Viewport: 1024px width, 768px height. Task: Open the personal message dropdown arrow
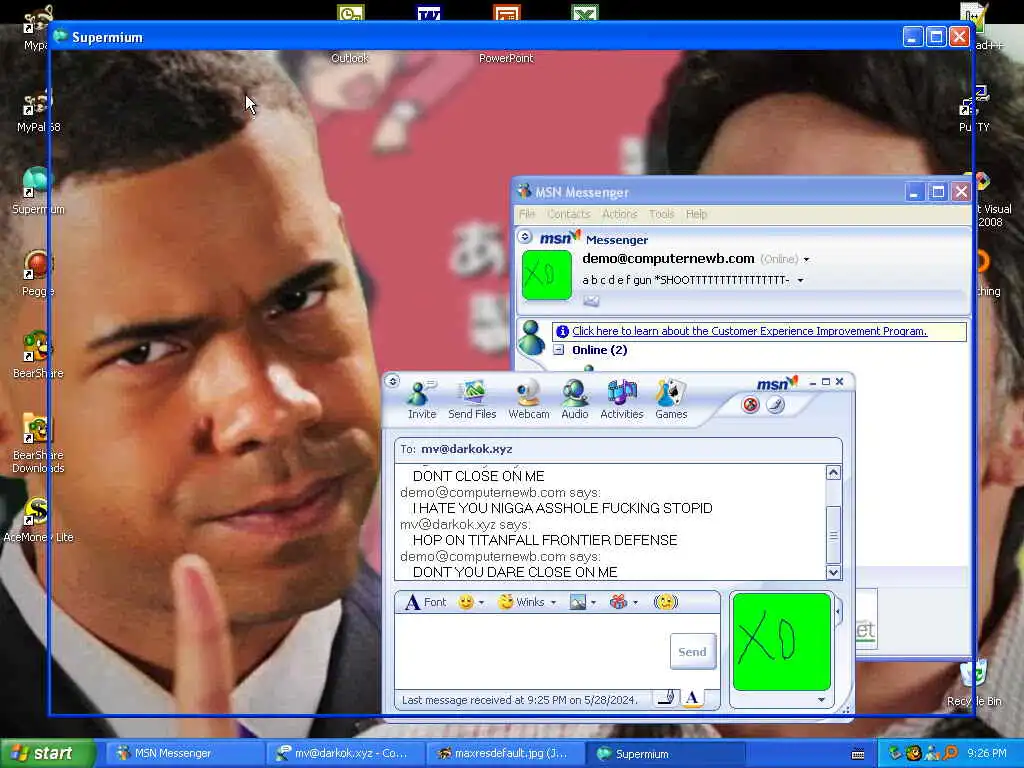800,281
